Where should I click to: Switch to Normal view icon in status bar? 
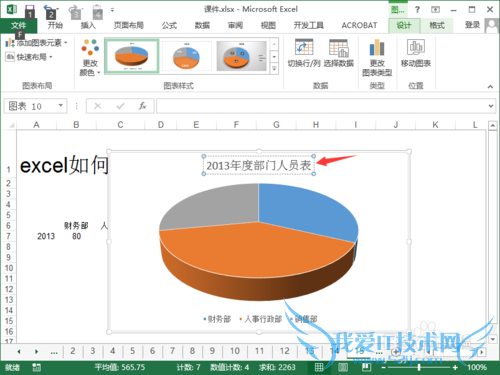(319, 367)
